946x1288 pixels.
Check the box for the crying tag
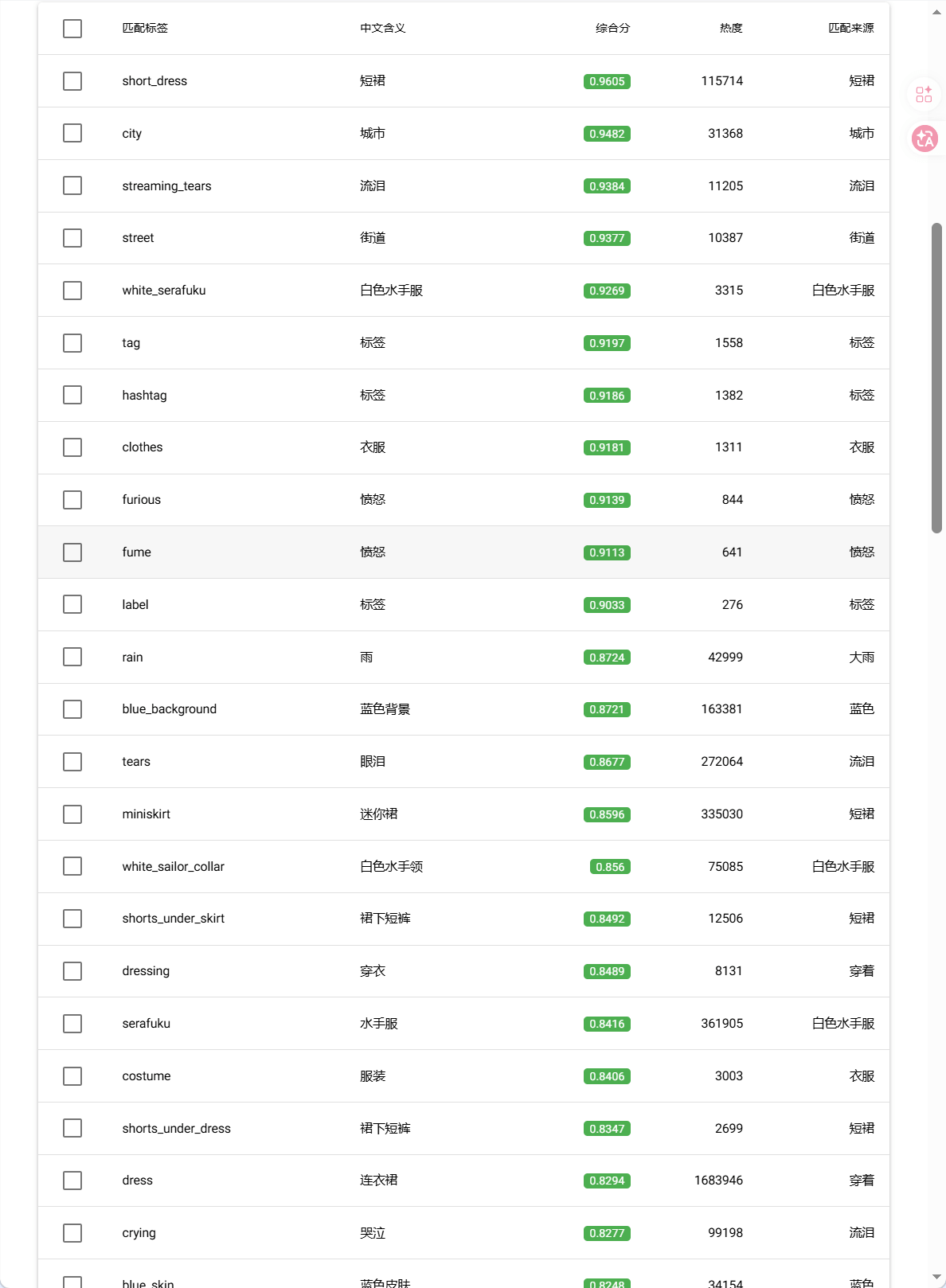click(72, 1233)
